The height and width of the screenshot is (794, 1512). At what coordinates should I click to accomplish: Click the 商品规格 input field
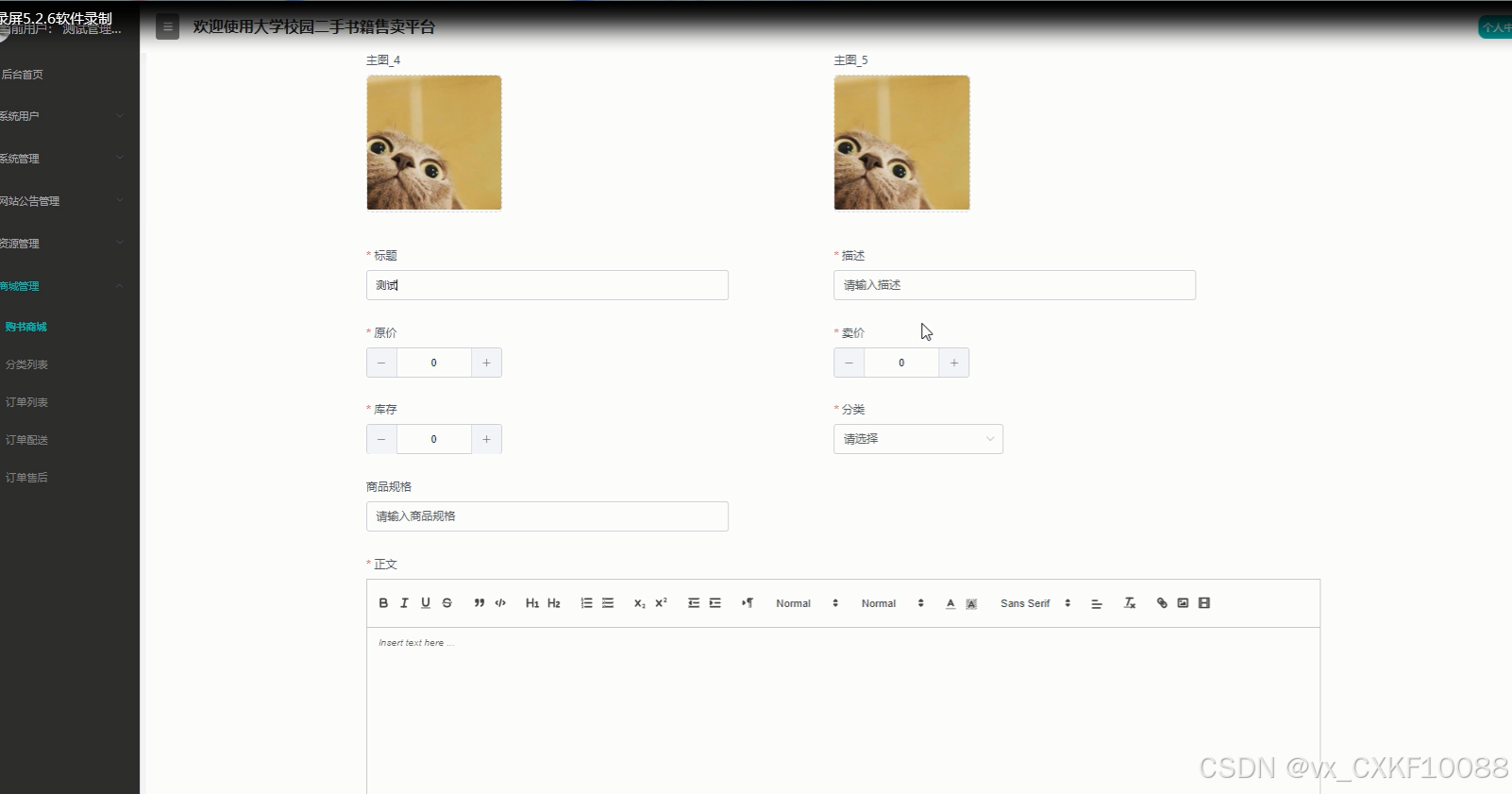pos(547,516)
